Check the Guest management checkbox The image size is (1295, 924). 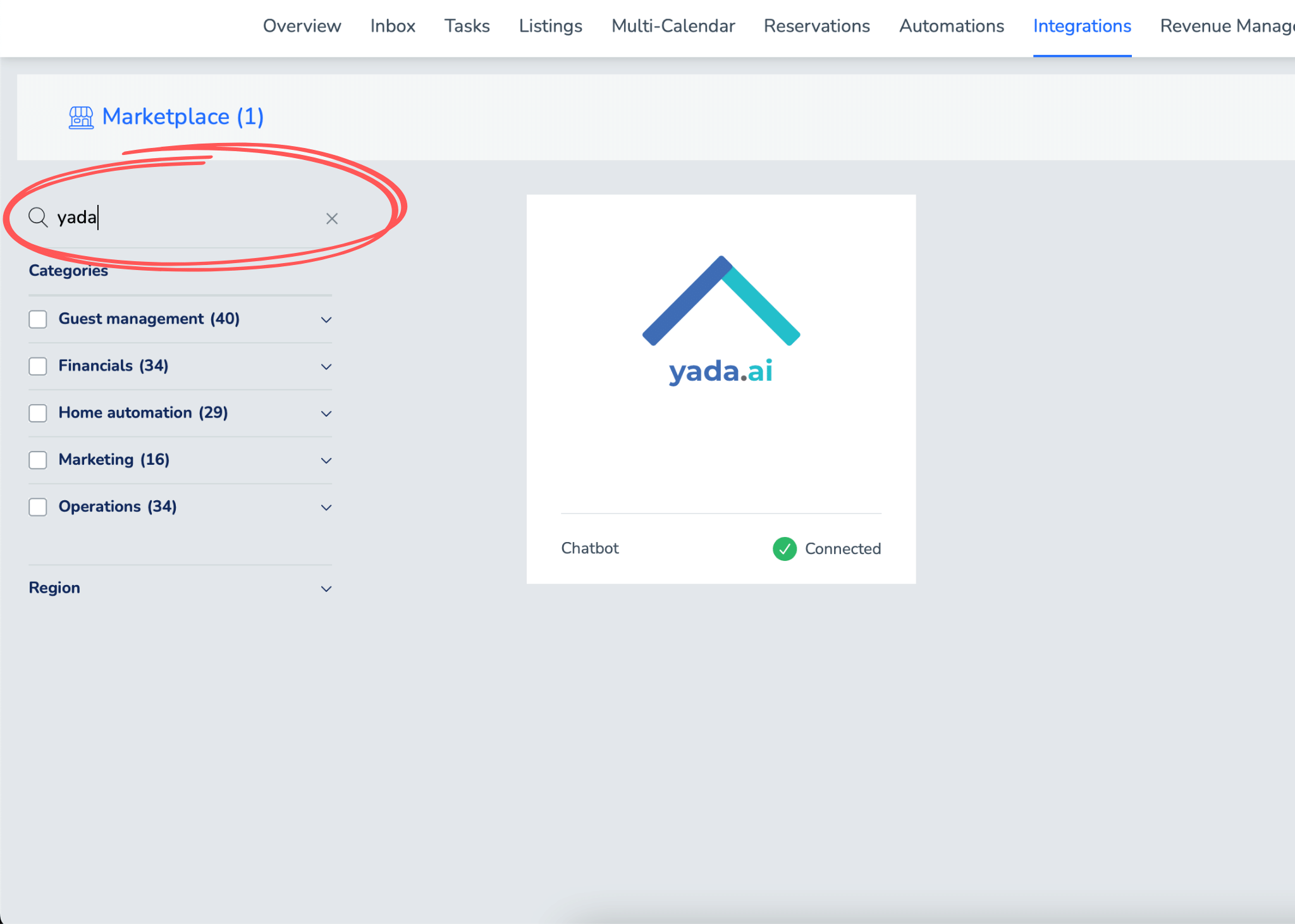pyautogui.click(x=38, y=319)
